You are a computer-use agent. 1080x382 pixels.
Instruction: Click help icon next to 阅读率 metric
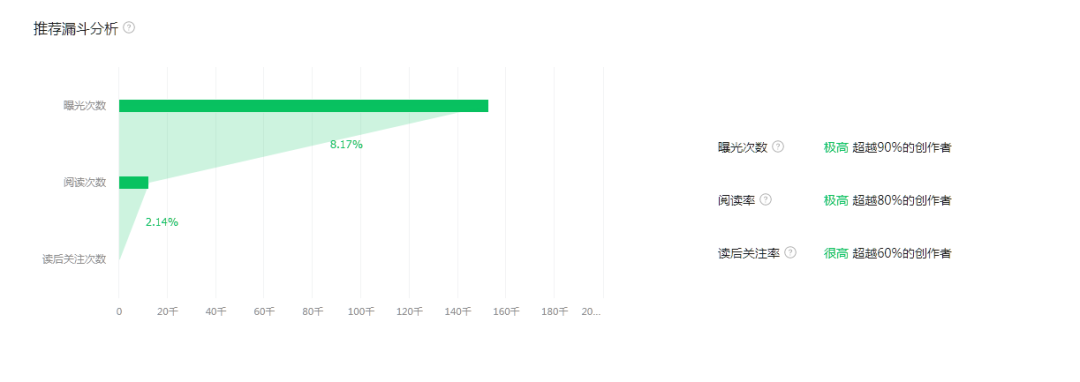click(x=765, y=200)
